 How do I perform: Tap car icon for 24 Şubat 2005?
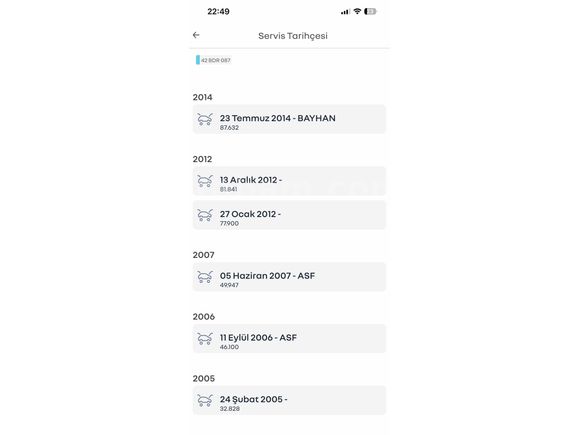(205, 400)
